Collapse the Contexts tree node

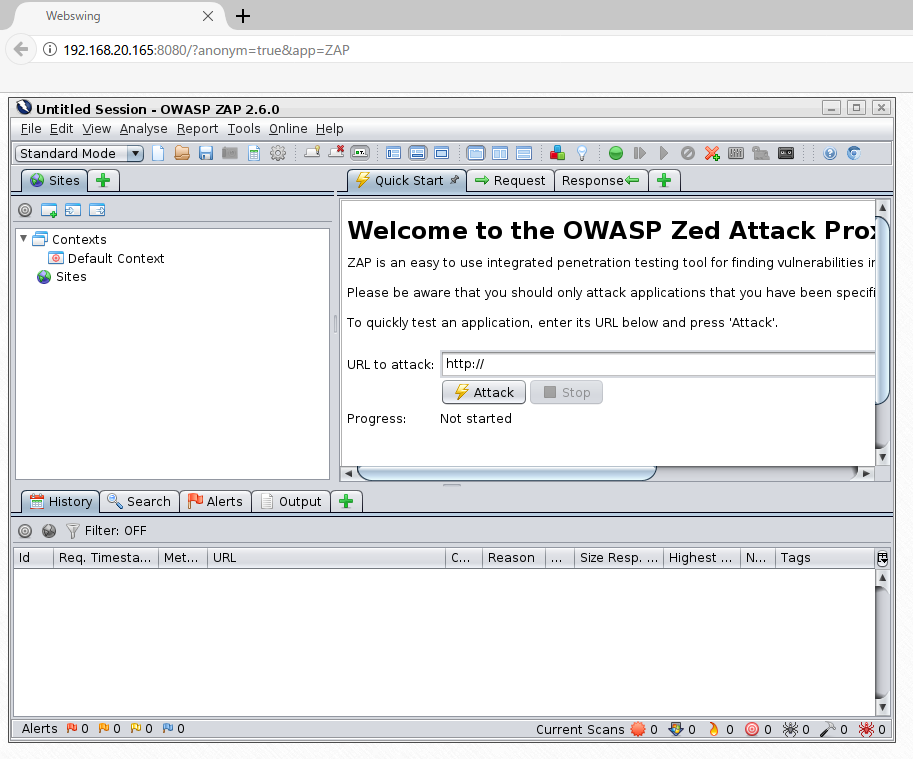coord(23,239)
